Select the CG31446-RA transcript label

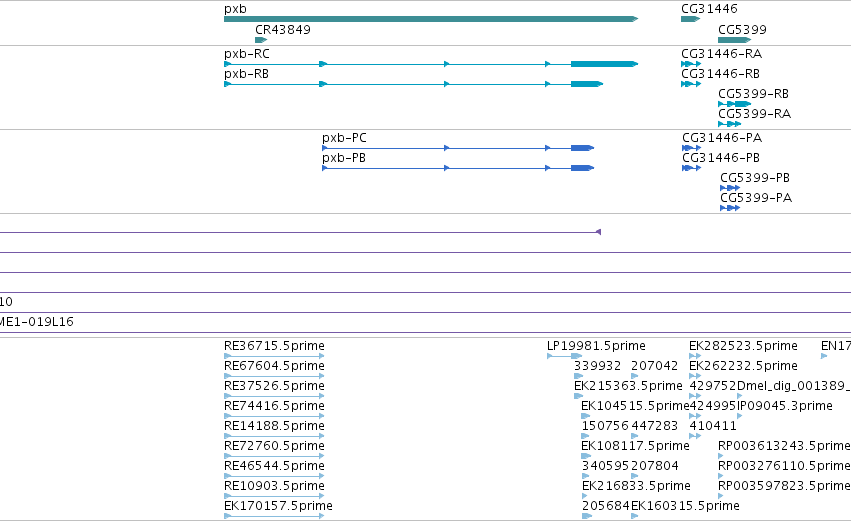tap(721, 54)
